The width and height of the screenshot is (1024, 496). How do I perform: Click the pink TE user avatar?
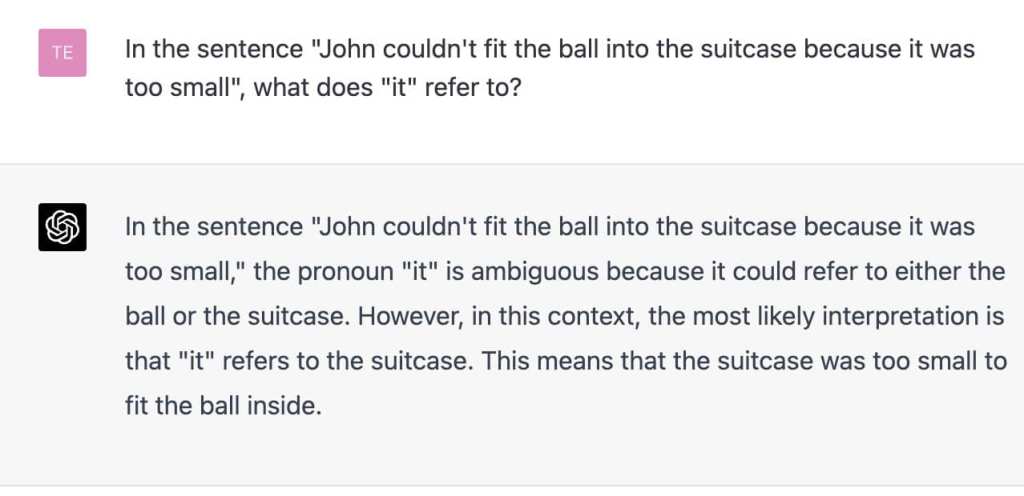[62, 53]
